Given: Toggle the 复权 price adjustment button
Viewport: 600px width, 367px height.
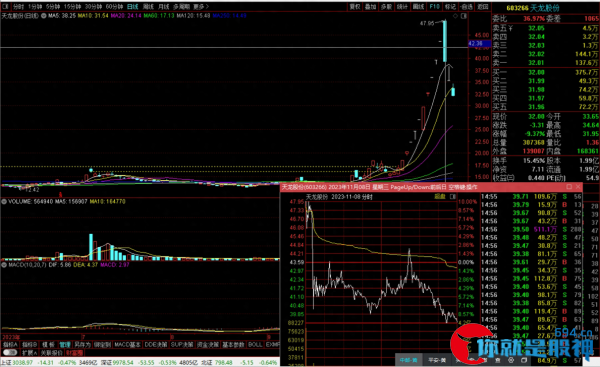Looking at the screenshot, I should tap(355, 7).
